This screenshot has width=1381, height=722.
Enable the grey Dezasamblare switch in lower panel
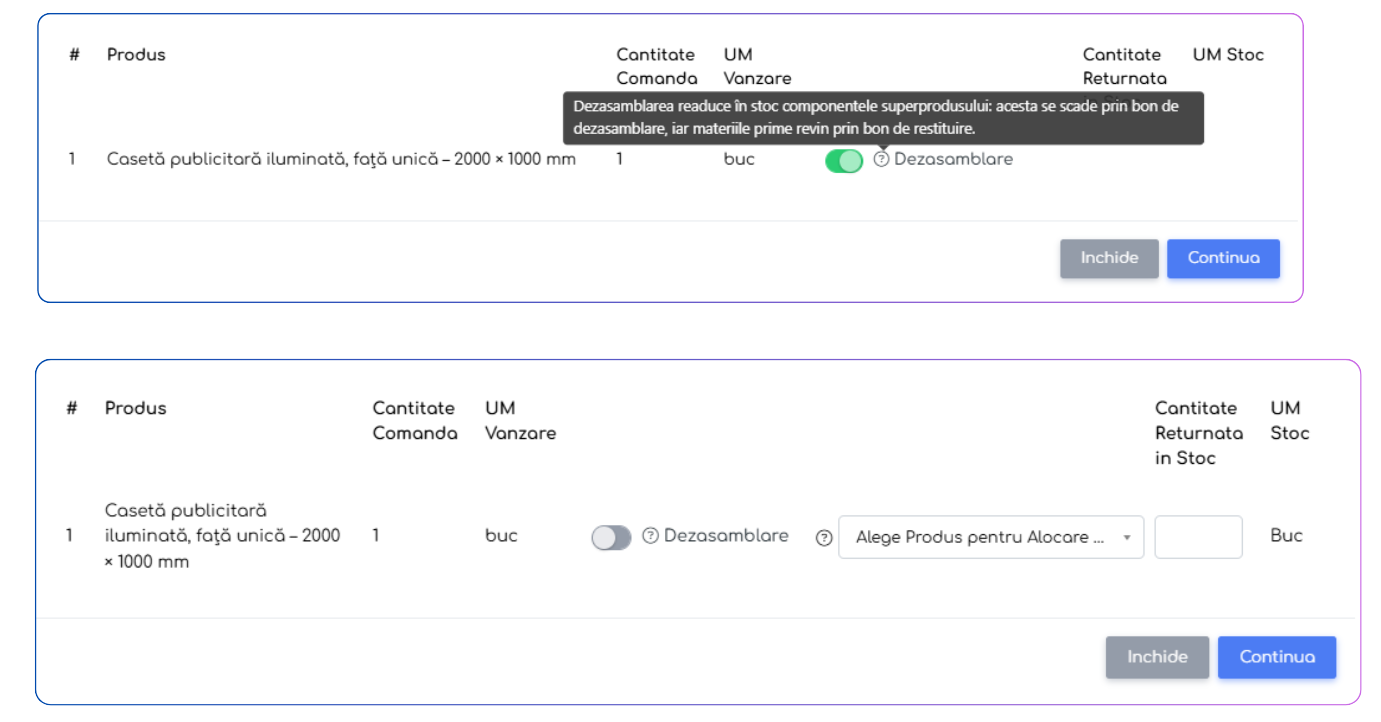click(x=612, y=538)
